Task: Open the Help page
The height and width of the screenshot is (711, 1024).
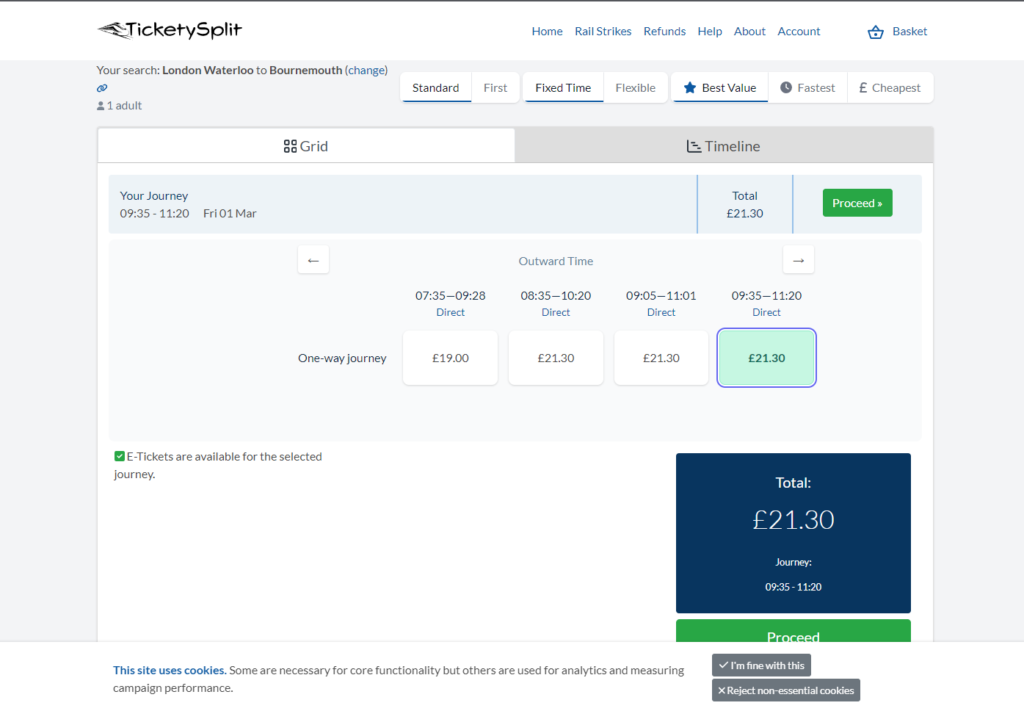Action: point(709,31)
